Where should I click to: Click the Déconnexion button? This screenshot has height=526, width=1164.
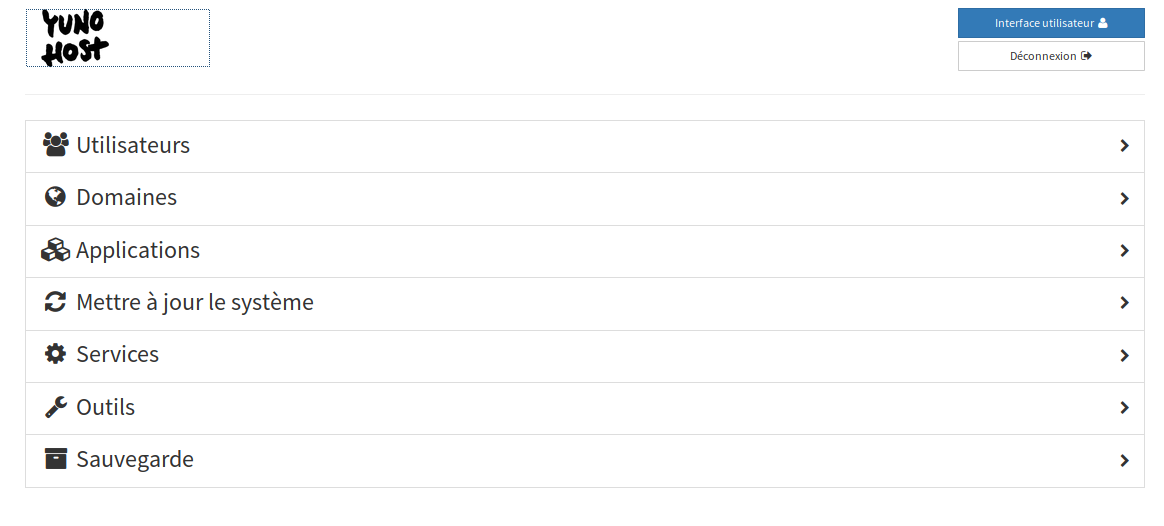pyautogui.click(x=1051, y=56)
